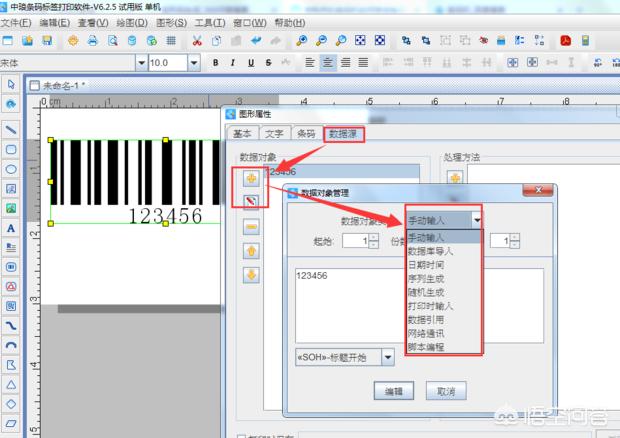Set text alignment to center
Screen dimensions: 620x438
[x=328, y=62]
